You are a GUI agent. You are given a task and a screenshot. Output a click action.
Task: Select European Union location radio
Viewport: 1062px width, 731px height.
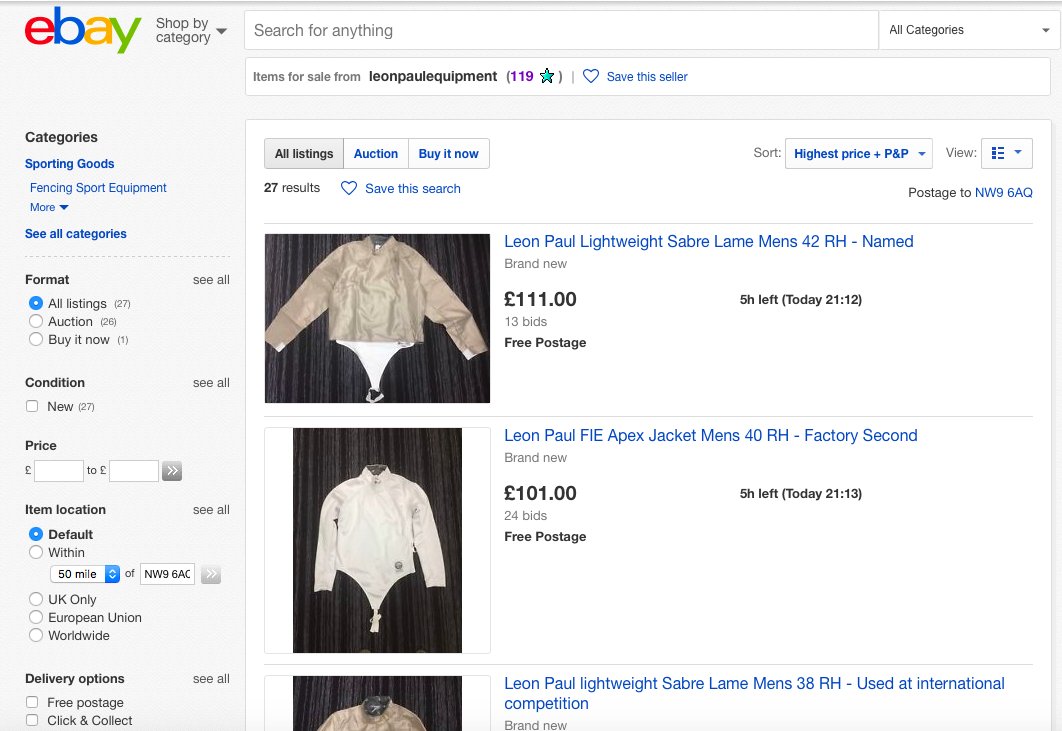[x=36, y=617]
